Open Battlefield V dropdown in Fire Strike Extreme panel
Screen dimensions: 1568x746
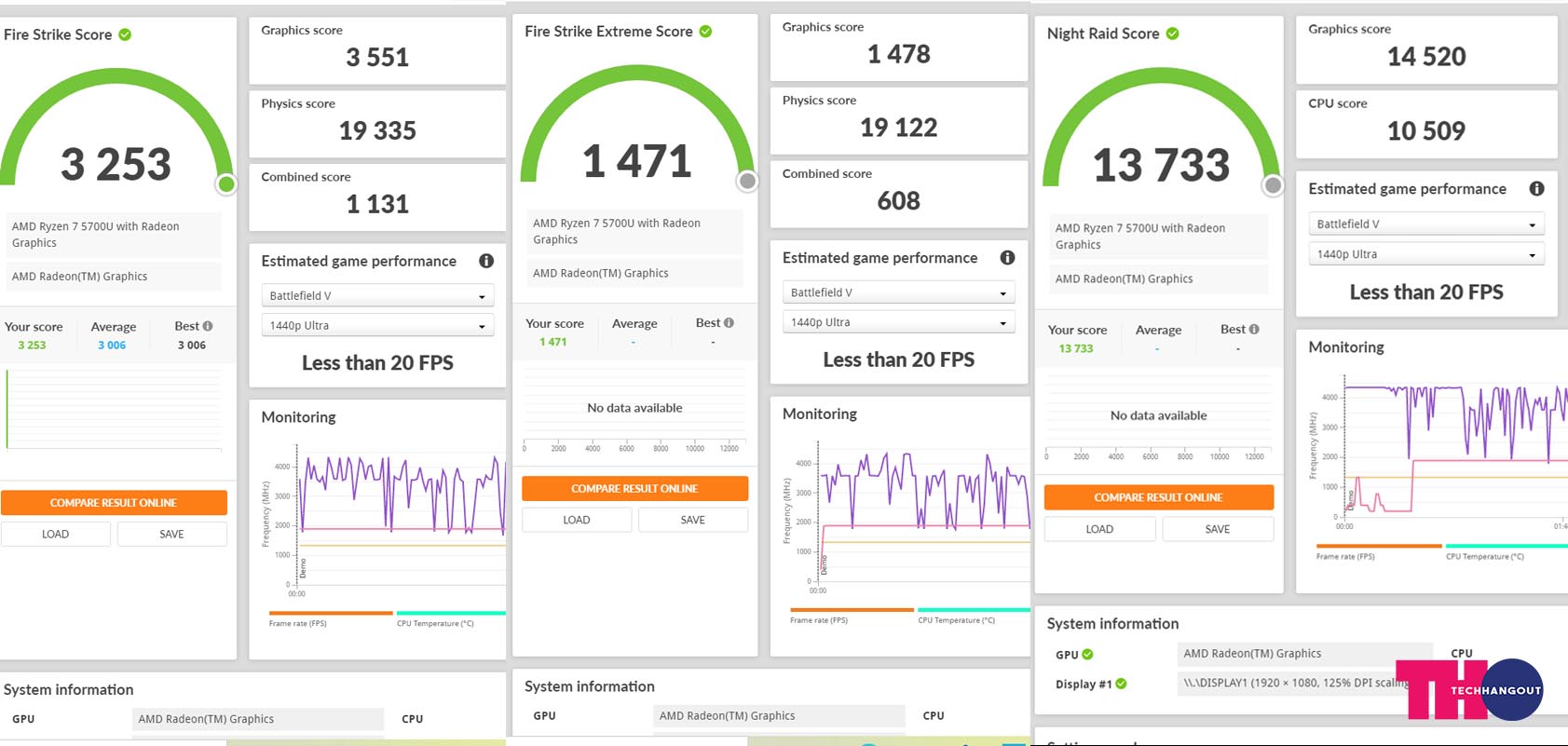point(898,292)
